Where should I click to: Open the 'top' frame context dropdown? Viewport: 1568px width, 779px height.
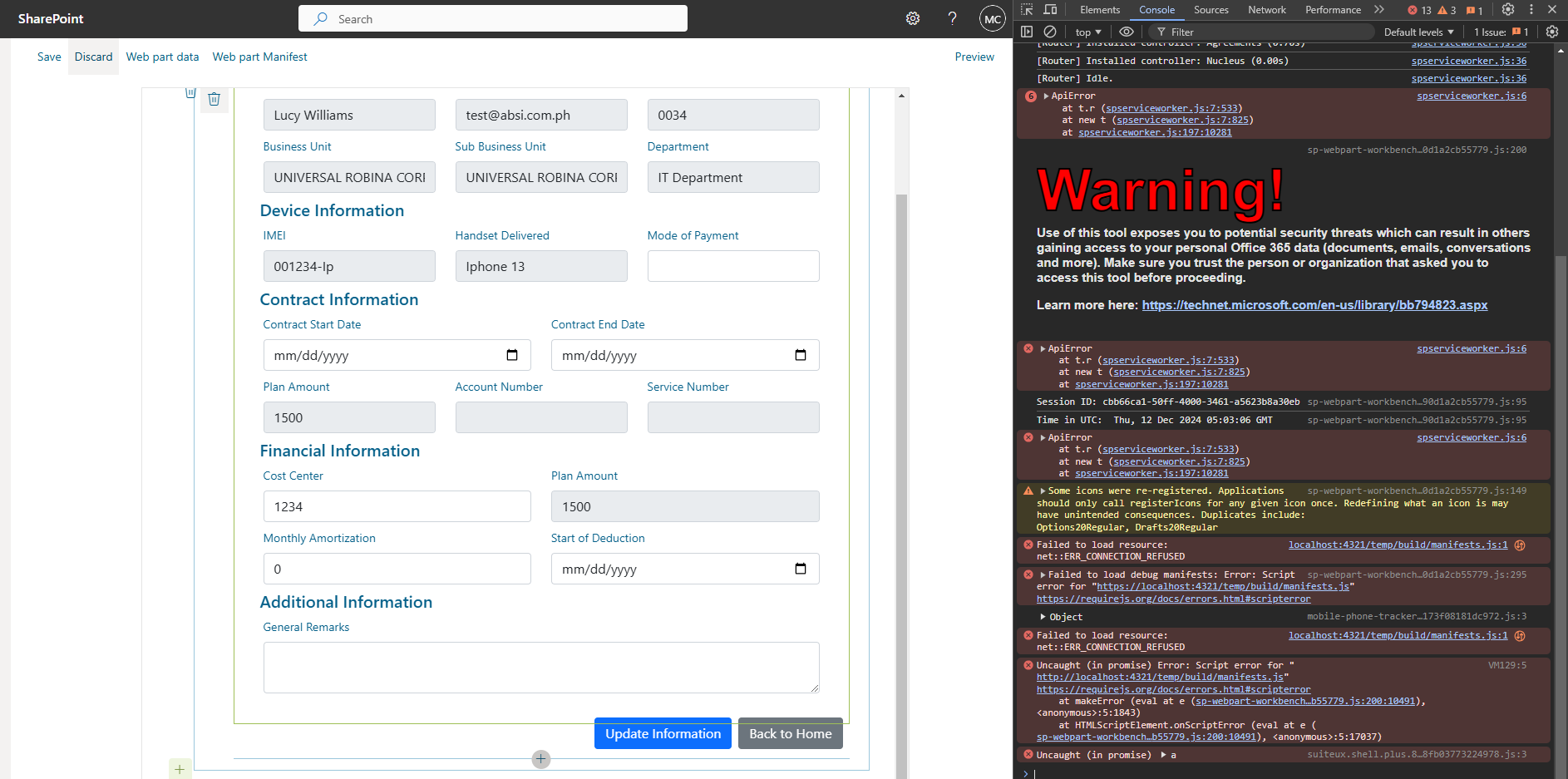(x=1087, y=32)
